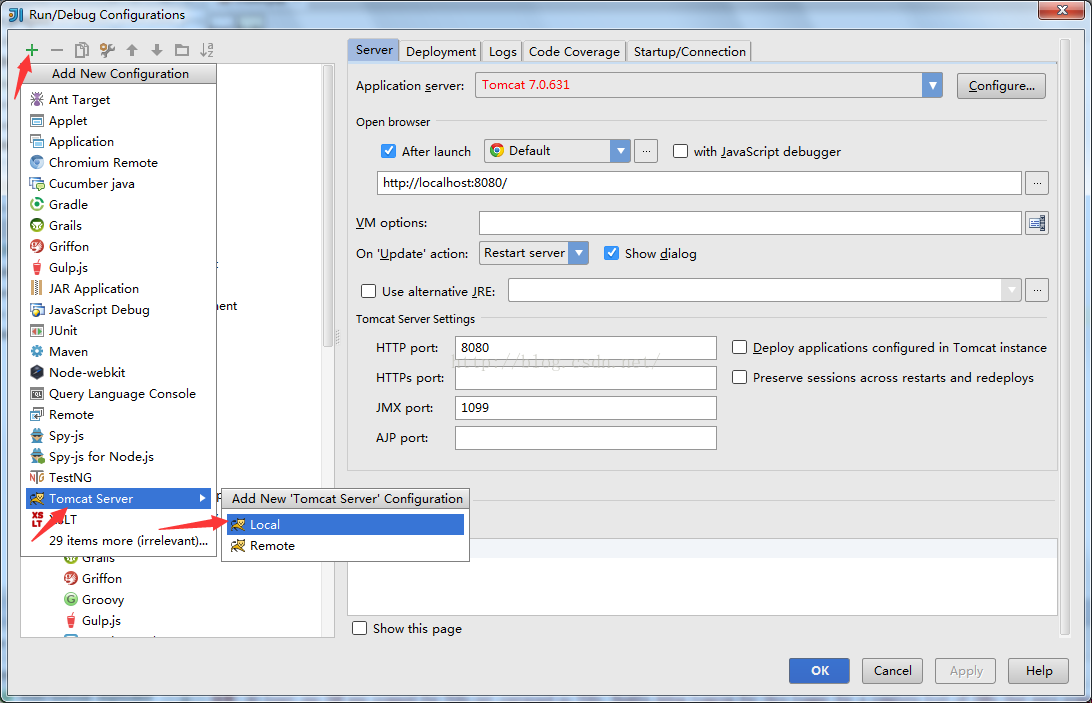
Task: Switch to the Server tab
Action: point(374,50)
